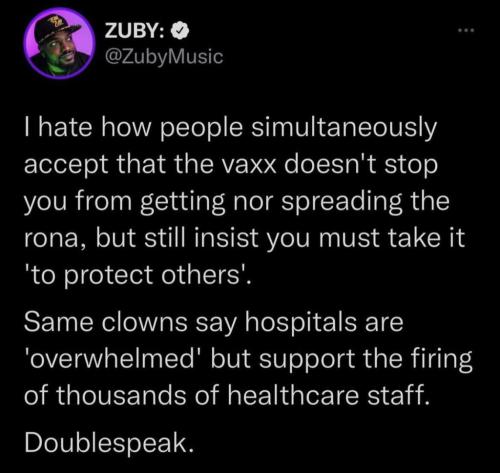Open ZUBY's profile picture

[60, 43]
